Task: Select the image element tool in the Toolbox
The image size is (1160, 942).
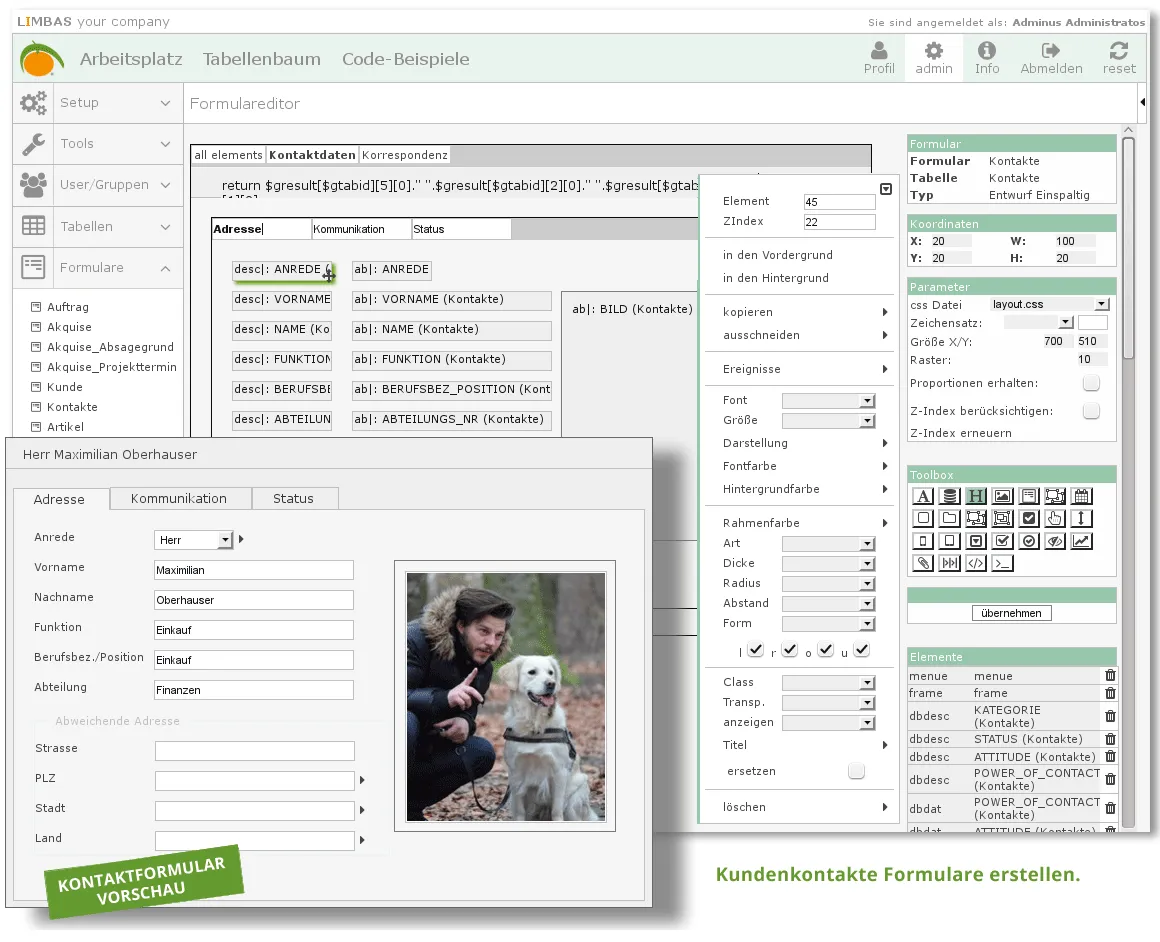Action: pyautogui.click(x=1001, y=496)
